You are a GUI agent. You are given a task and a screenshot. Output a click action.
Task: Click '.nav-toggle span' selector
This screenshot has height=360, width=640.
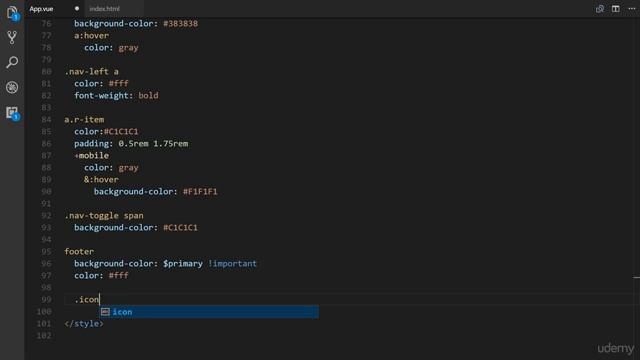[104, 216]
